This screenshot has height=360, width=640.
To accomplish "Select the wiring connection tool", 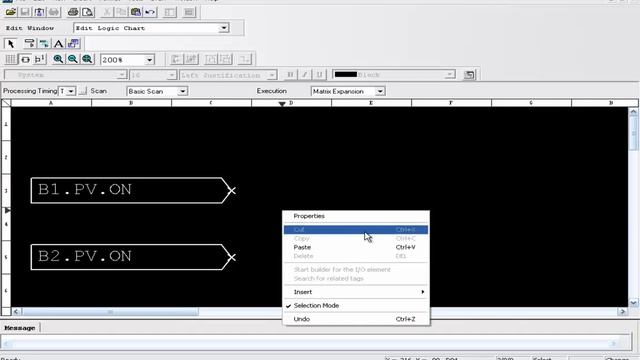I will 44,43.
